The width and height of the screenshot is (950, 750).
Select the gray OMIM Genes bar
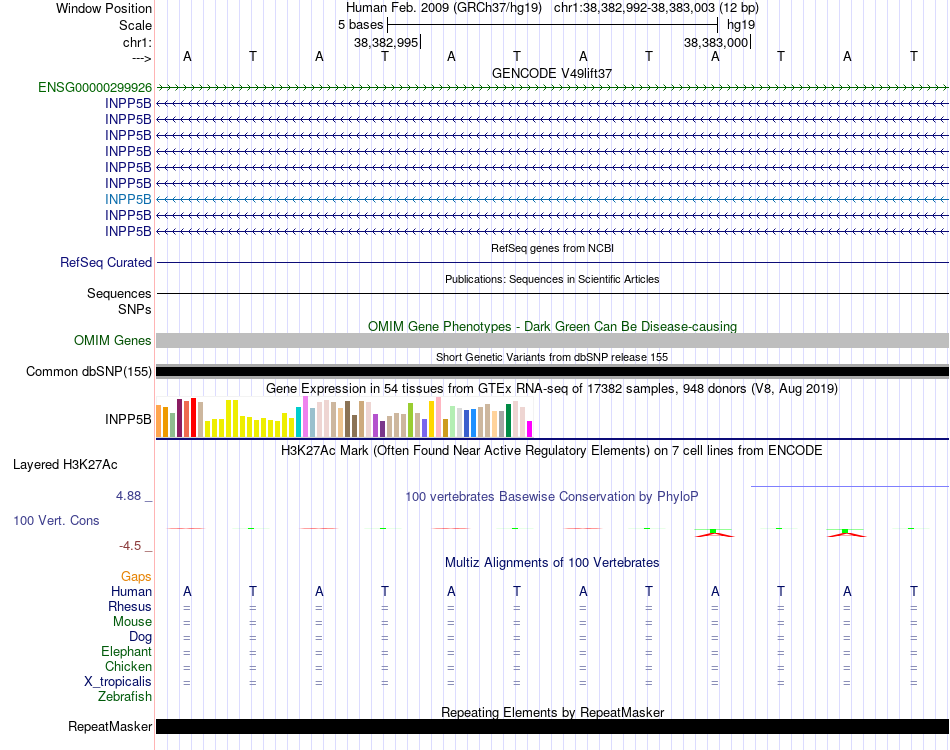(x=552, y=340)
